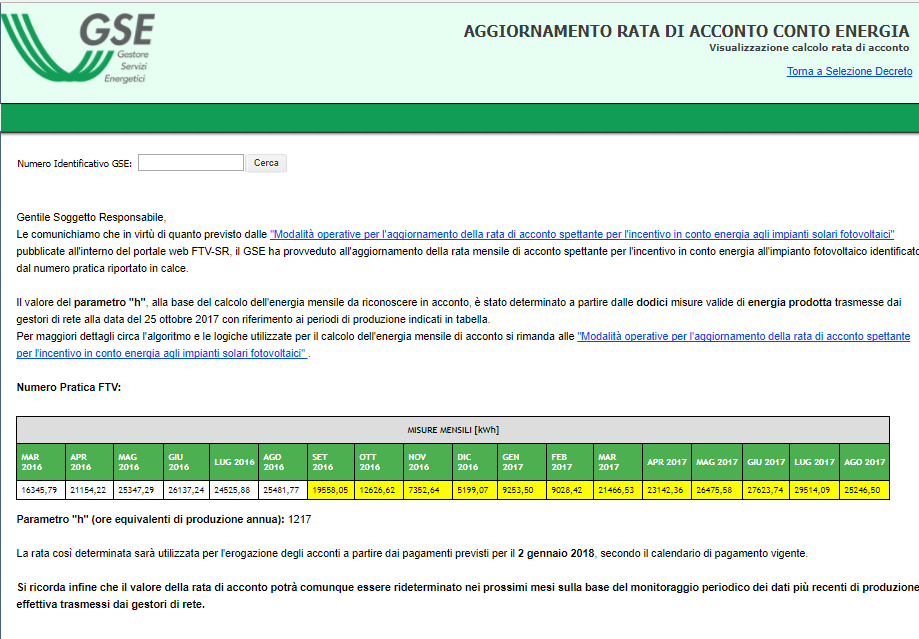Click the Cerca button

(x=266, y=163)
